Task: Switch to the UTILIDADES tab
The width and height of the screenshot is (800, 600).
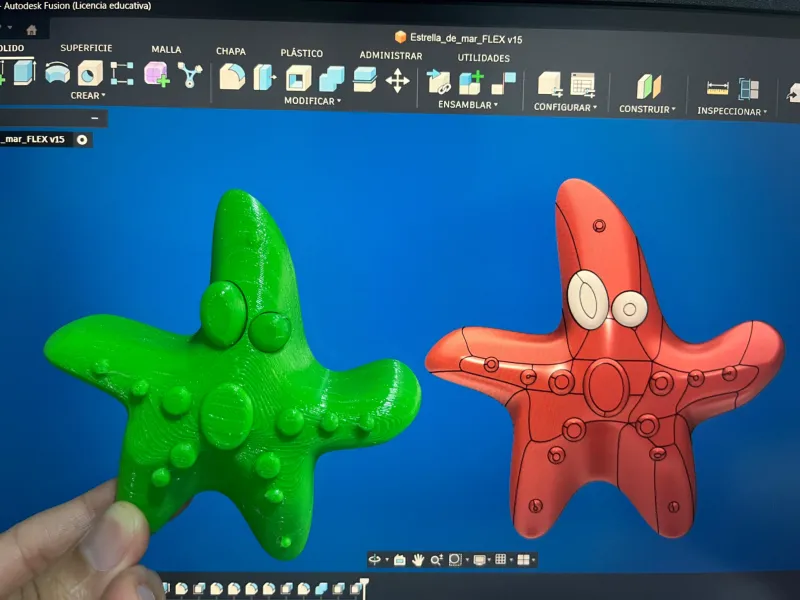Action: pyautogui.click(x=484, y=58)
